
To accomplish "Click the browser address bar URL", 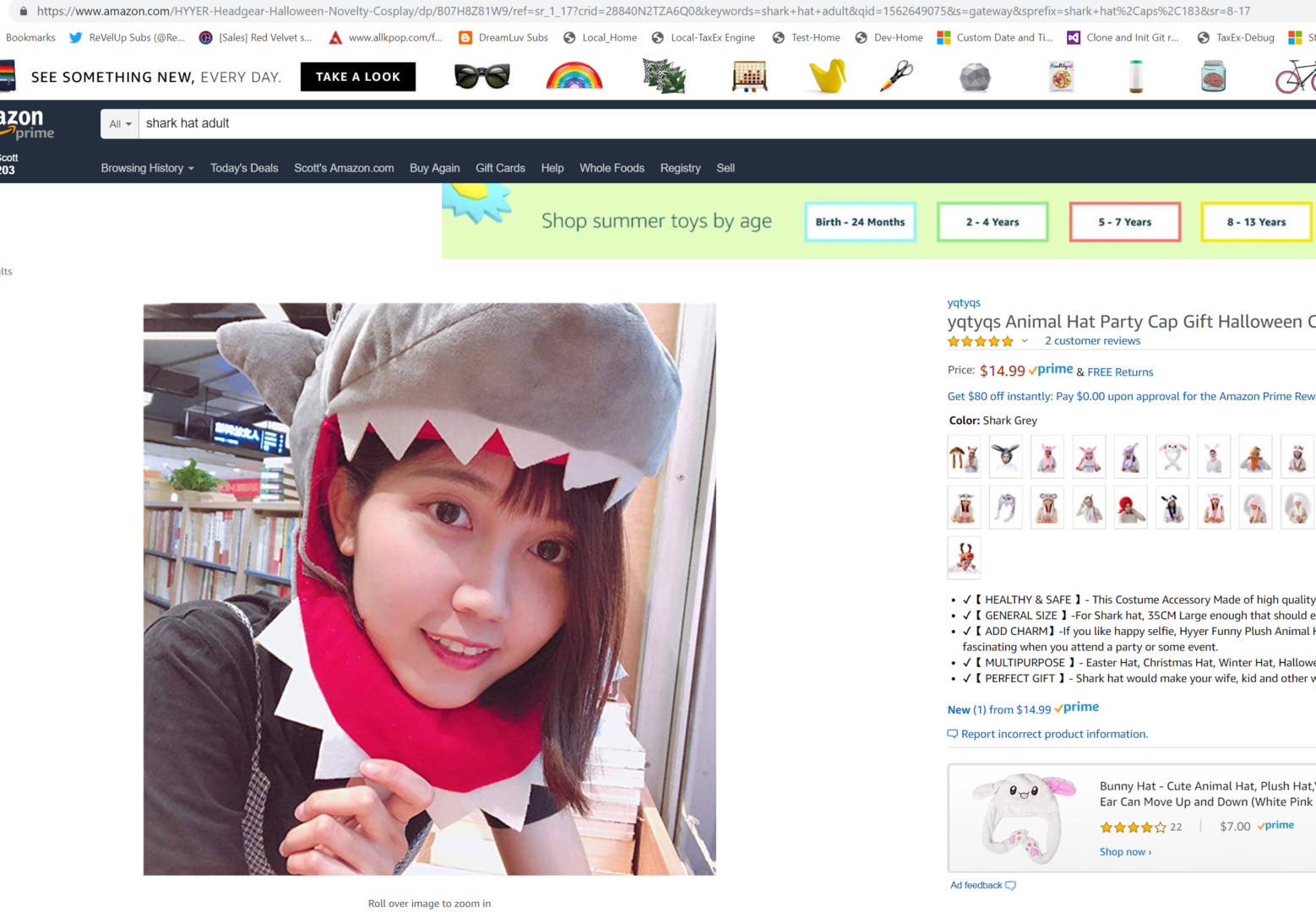I will (x=644, y=11).
